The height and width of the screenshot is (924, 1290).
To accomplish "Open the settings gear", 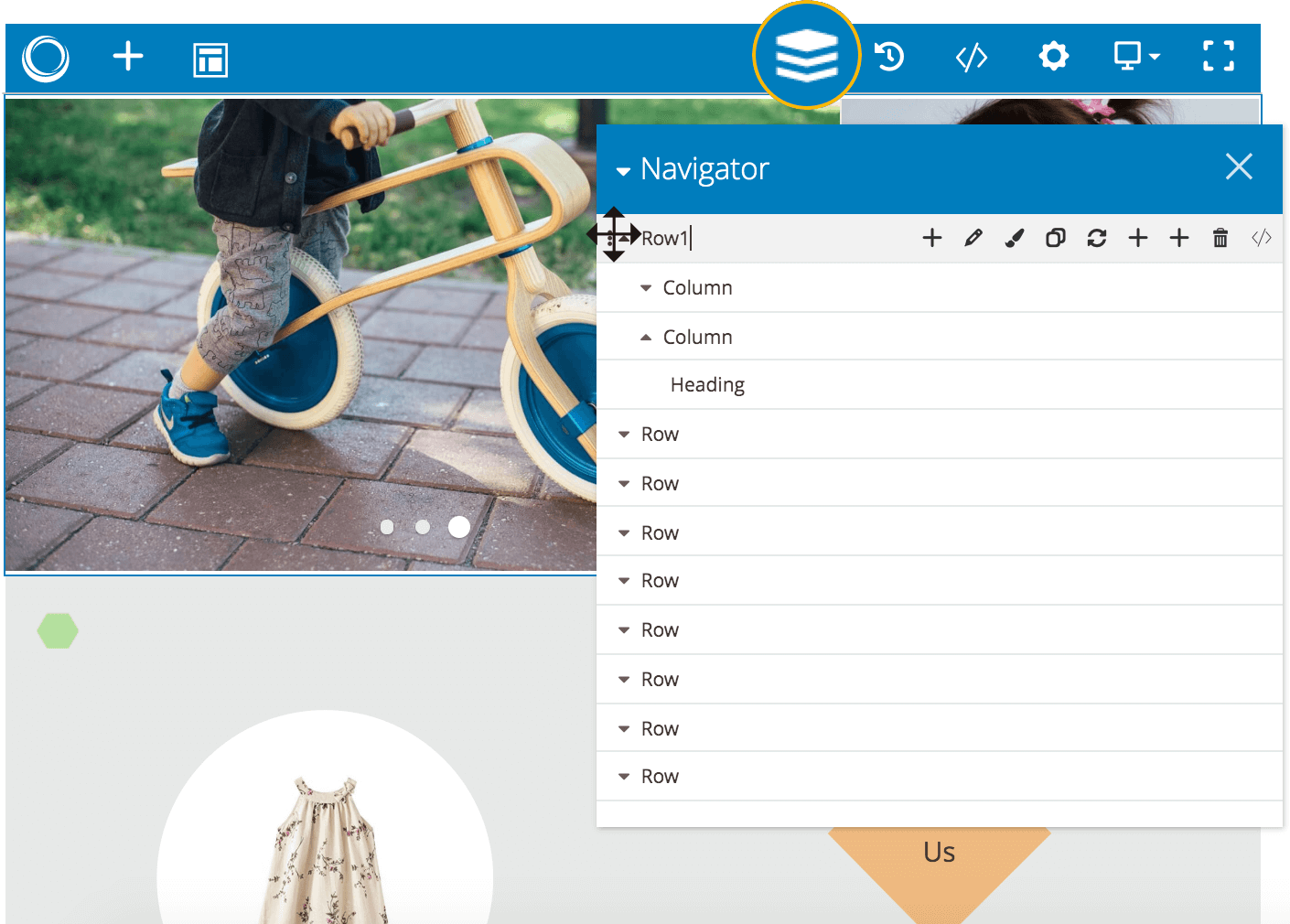I will [x=1054, y=57].
